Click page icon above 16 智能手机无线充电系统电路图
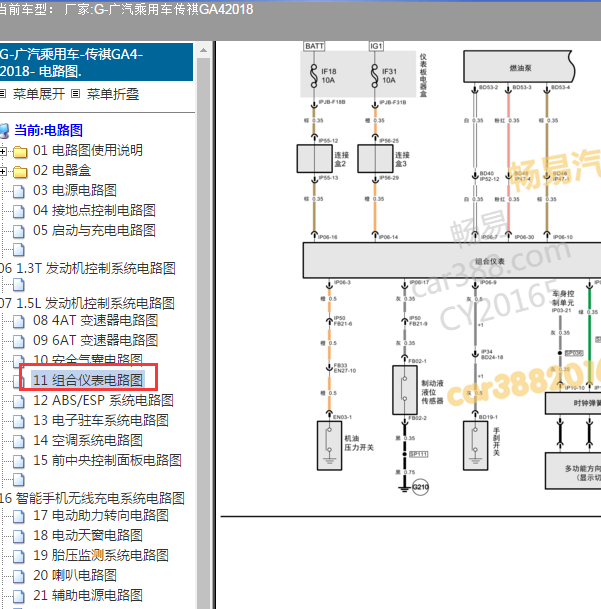 click(x=19, y=480)
